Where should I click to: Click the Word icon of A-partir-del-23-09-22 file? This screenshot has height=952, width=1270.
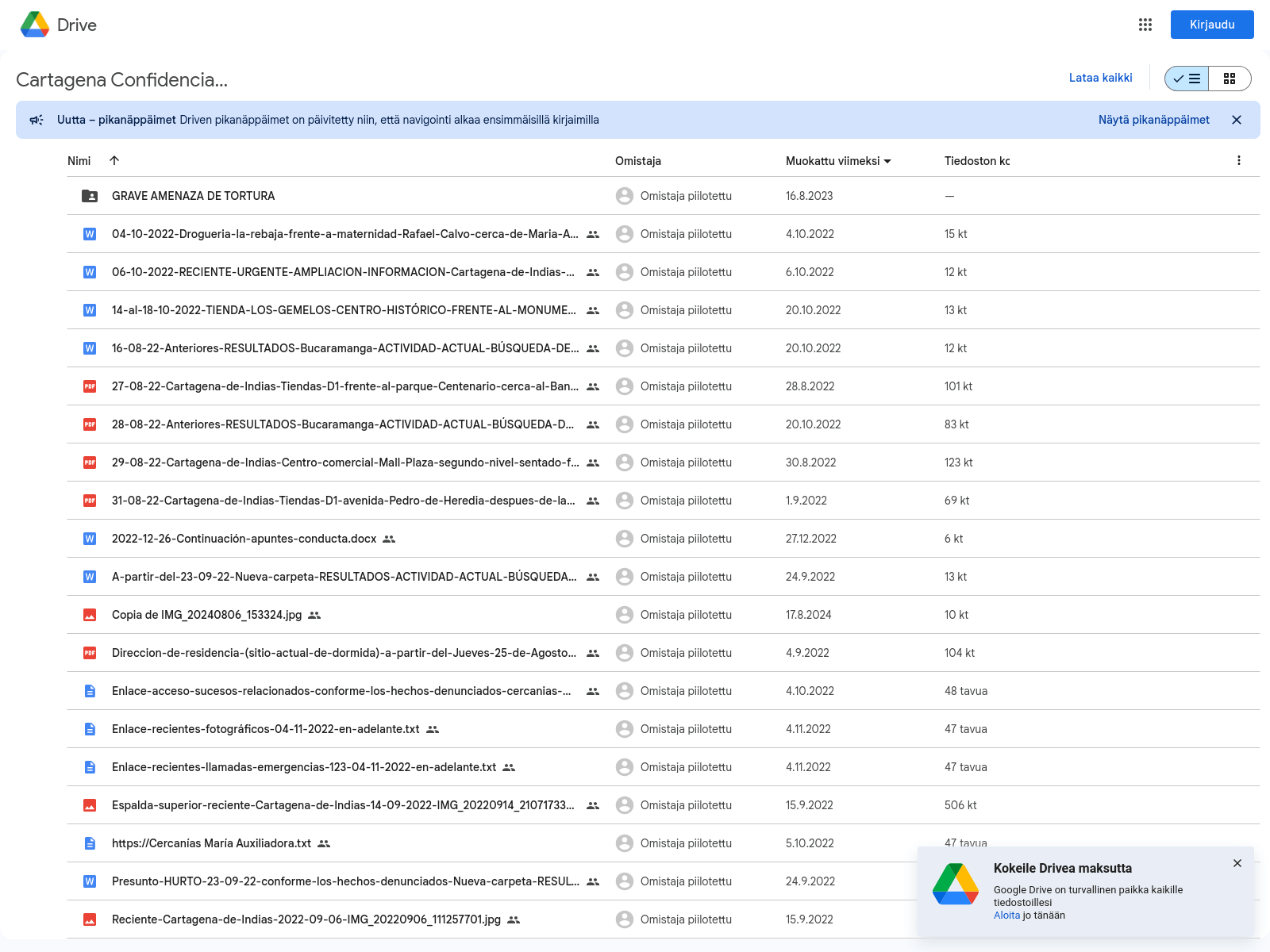[90, 577]
